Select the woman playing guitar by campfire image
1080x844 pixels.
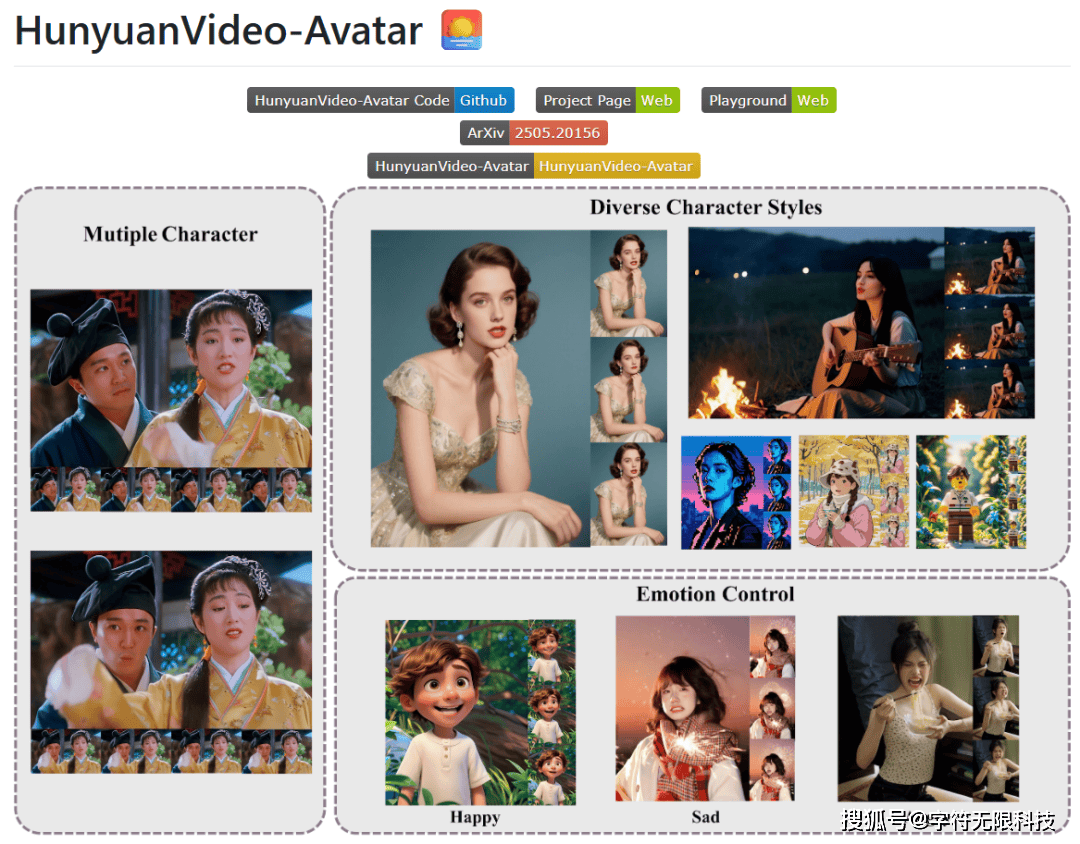(861, 322)
